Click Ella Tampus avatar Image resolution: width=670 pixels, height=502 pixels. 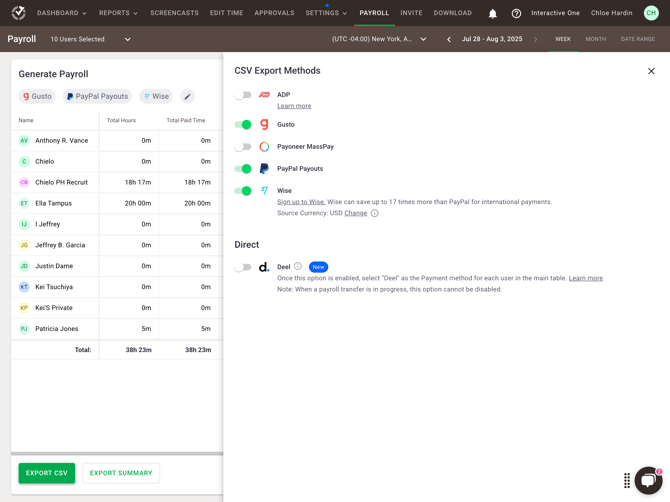point(24,203)
